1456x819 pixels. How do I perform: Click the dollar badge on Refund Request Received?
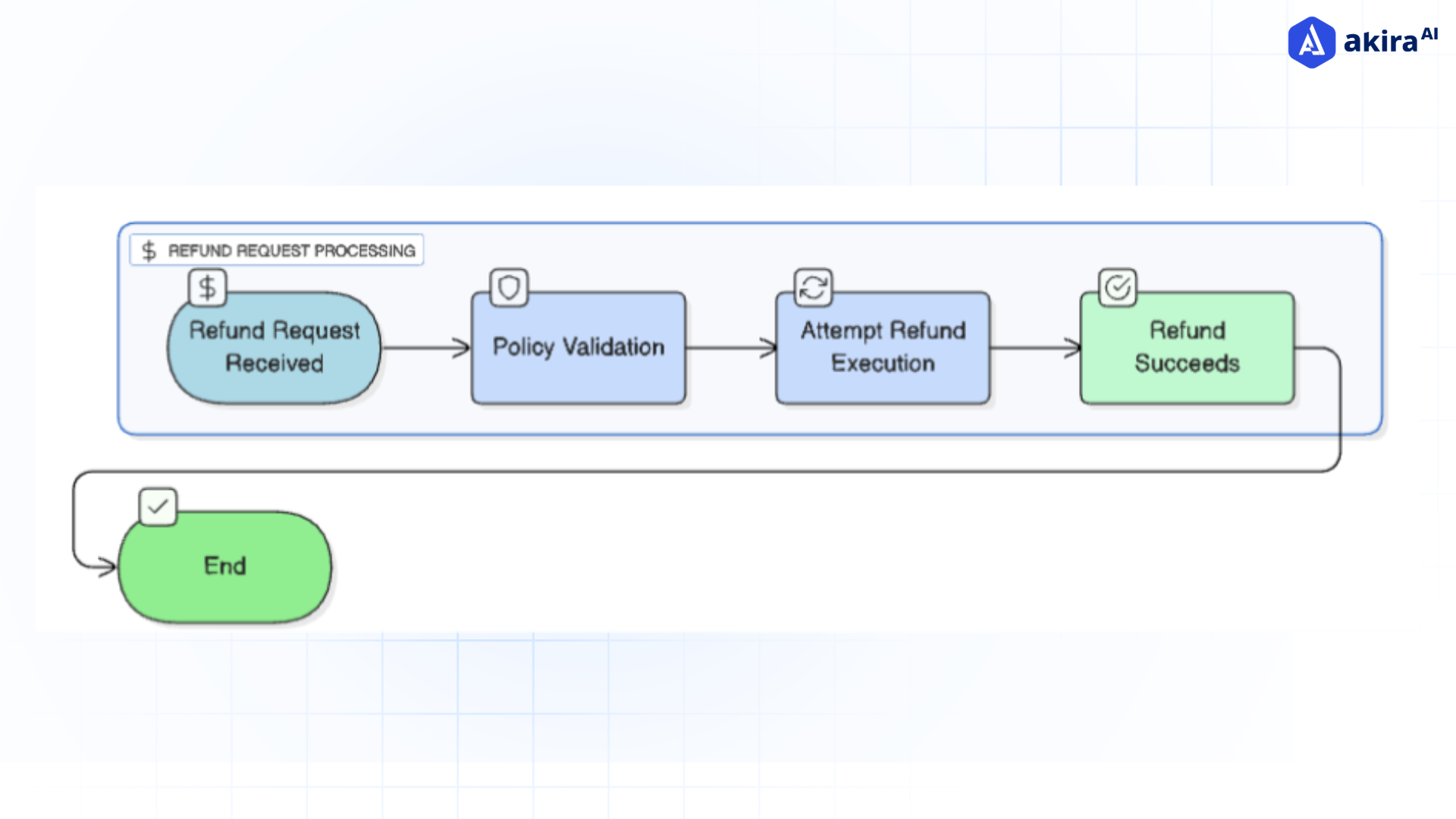[206, 287]
